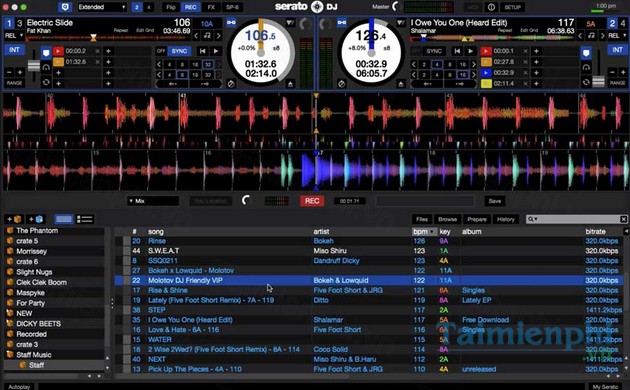Click right deck beat-link chain icon
The width and height of the screenshot is (630, 390).
coord(342,22)
